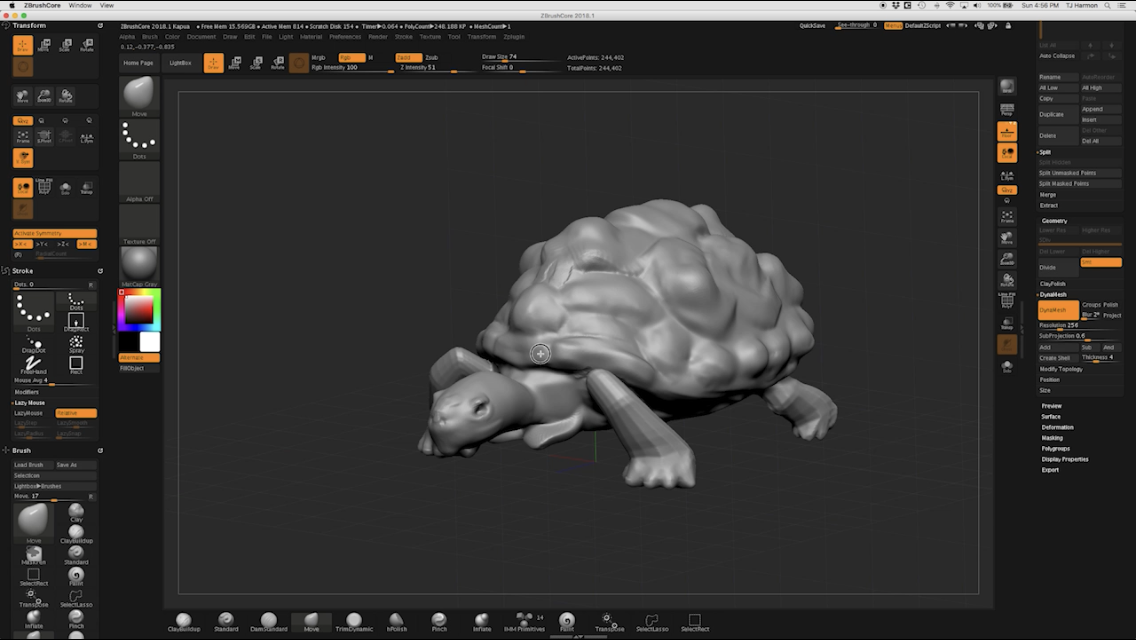Click the Duplicate subtool button
Image resolution: width=1136 pixels, height=640 pixels.
pyautogui.click(x=1058, y=115)
